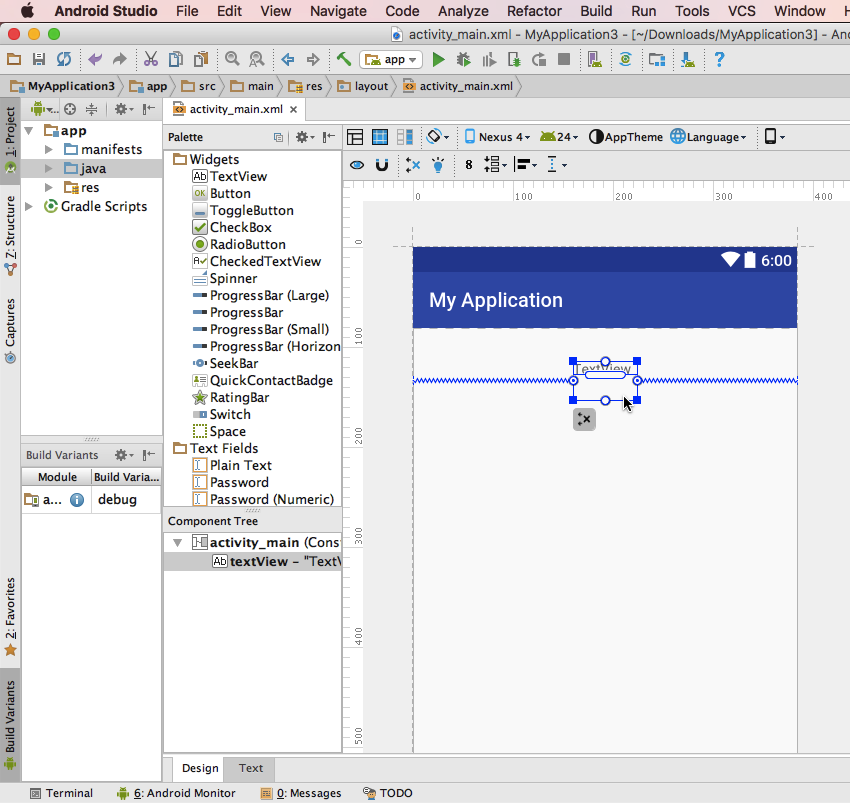Switch to Design view mode icon
Viewport: 850px width, 805px height.
pos(355,137)
